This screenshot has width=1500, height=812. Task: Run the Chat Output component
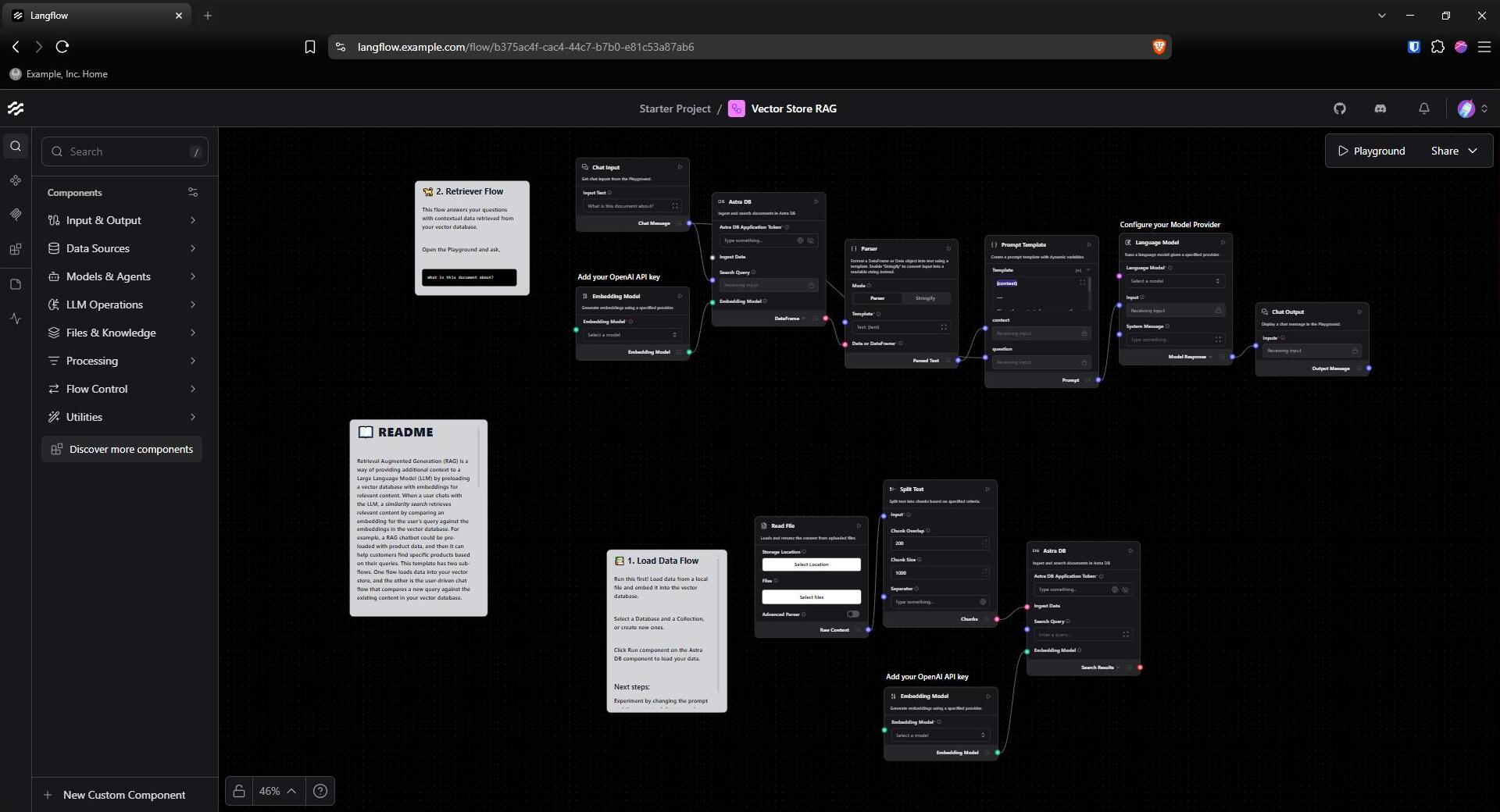tap(1359, 312)
